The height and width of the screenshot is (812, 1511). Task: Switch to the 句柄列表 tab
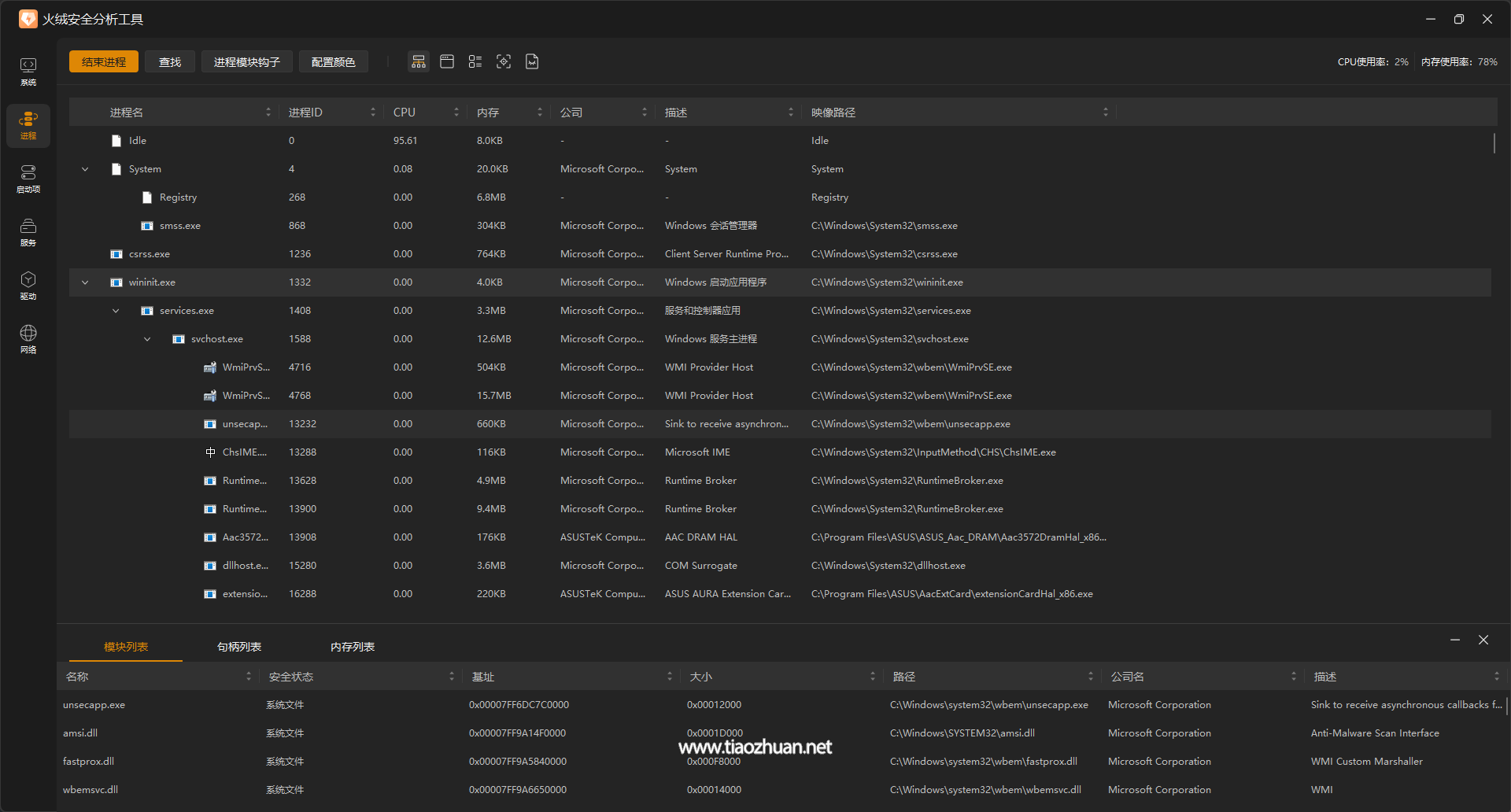[x=239, y=647]
